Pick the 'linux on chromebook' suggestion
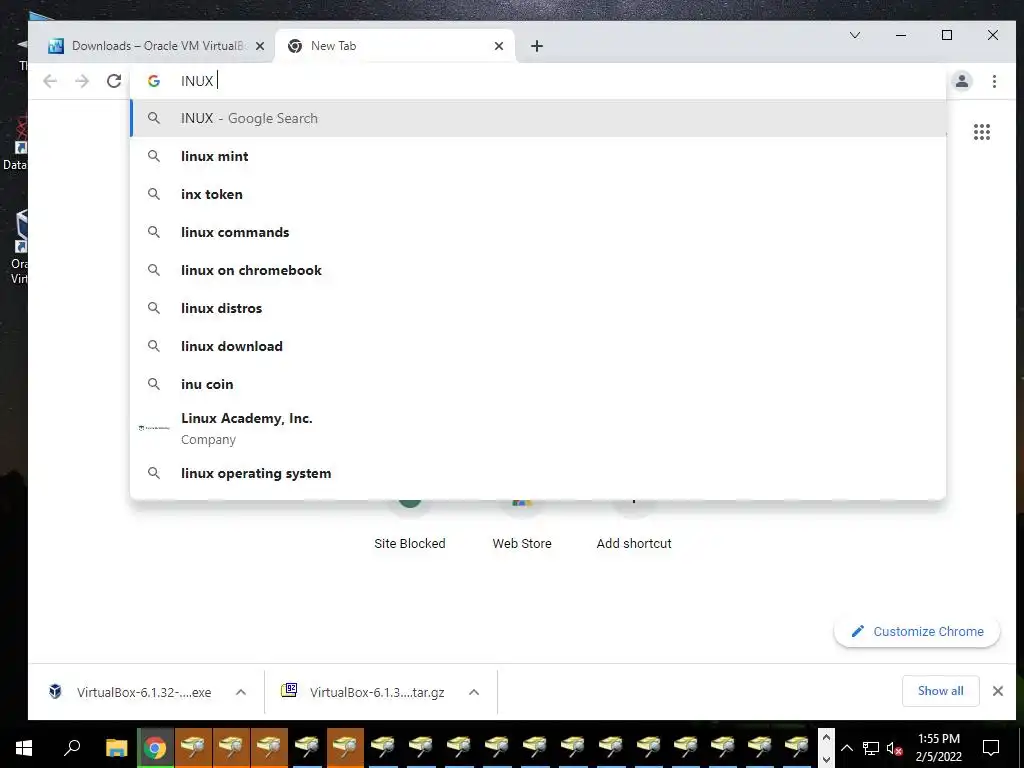1024x768 pixels. 538,270
